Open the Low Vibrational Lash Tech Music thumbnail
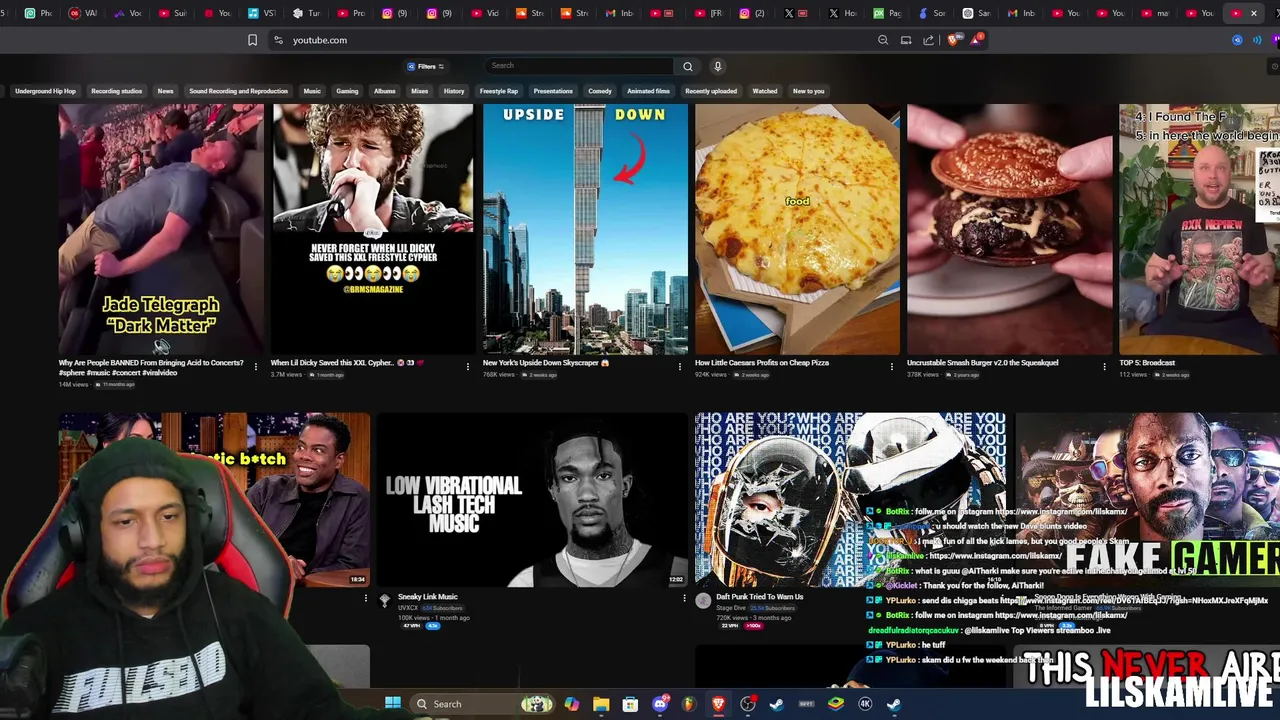This screenshot has height=720, width=1280. [x=531, y=500]
